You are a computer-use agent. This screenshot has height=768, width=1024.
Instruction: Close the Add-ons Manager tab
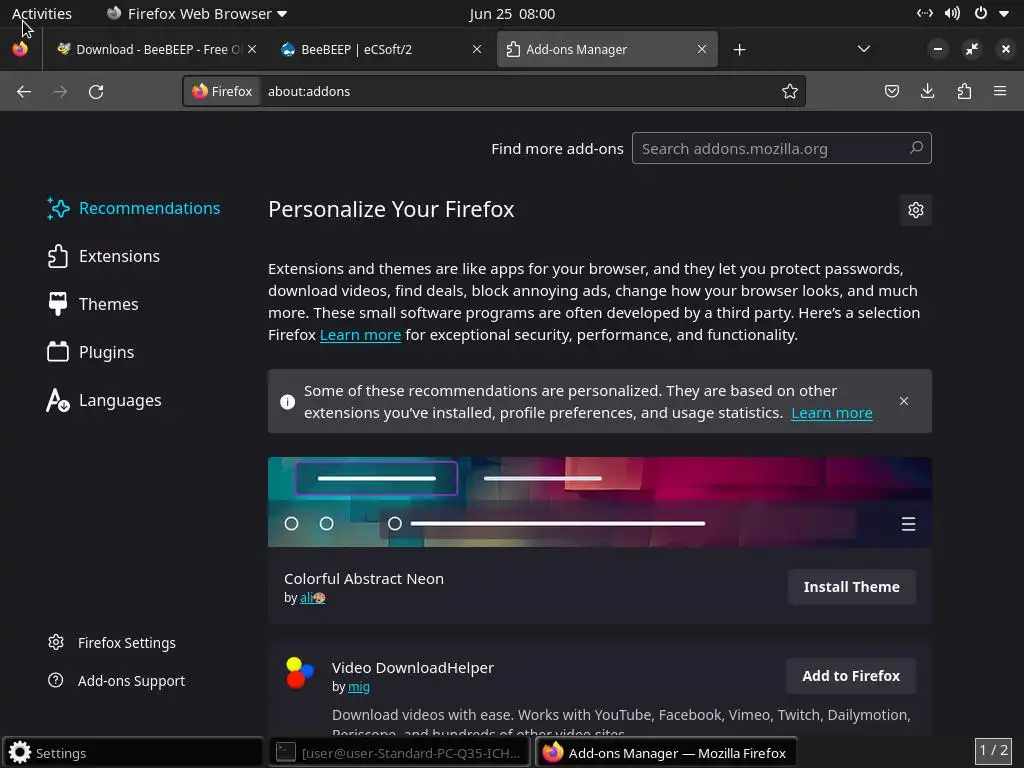tap(702, 49)
